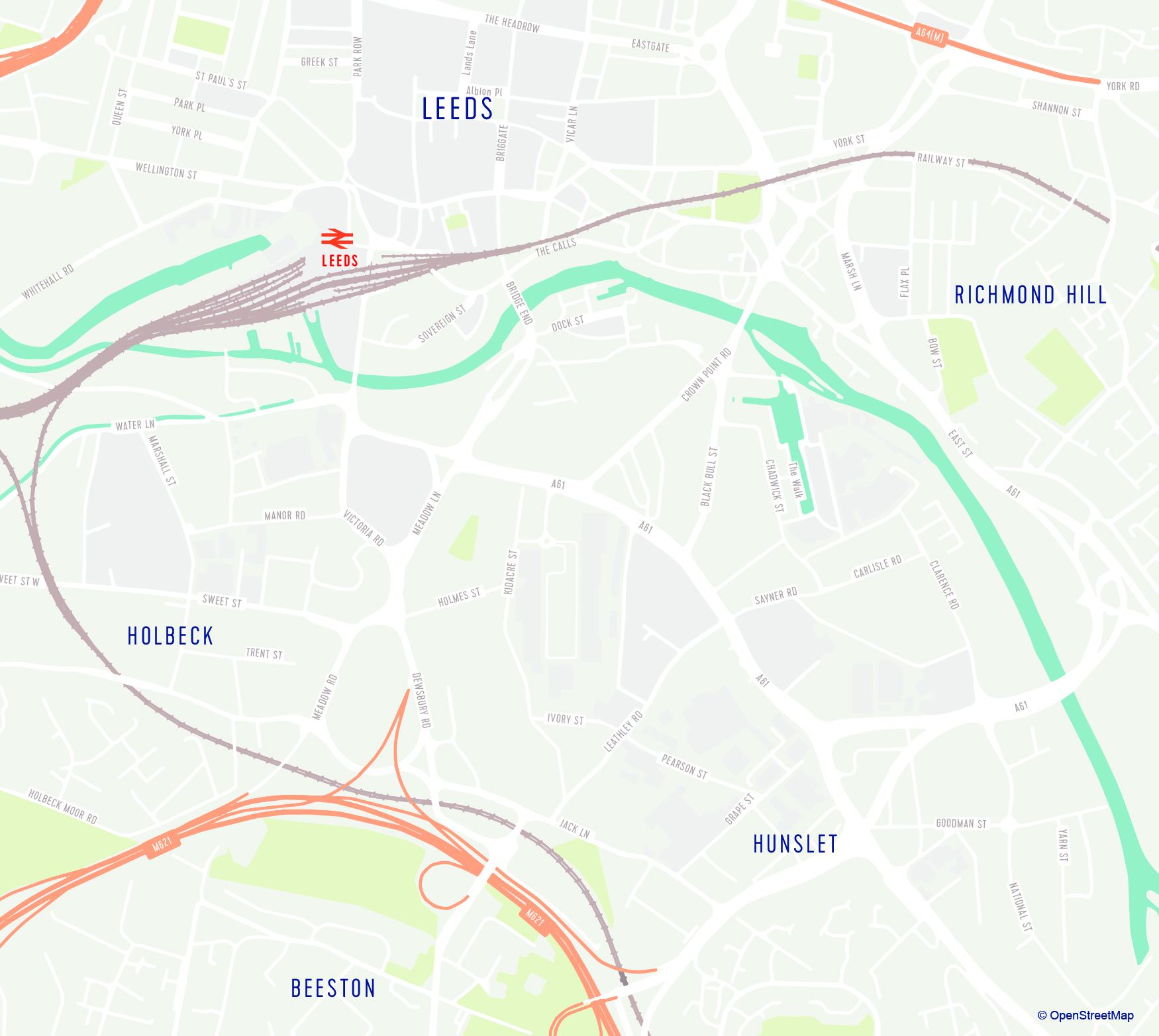Image resolution: width=1159 pixels, height=1036 pixels.
Task: Select the LEEDS city label
Action: pos(458,109)
